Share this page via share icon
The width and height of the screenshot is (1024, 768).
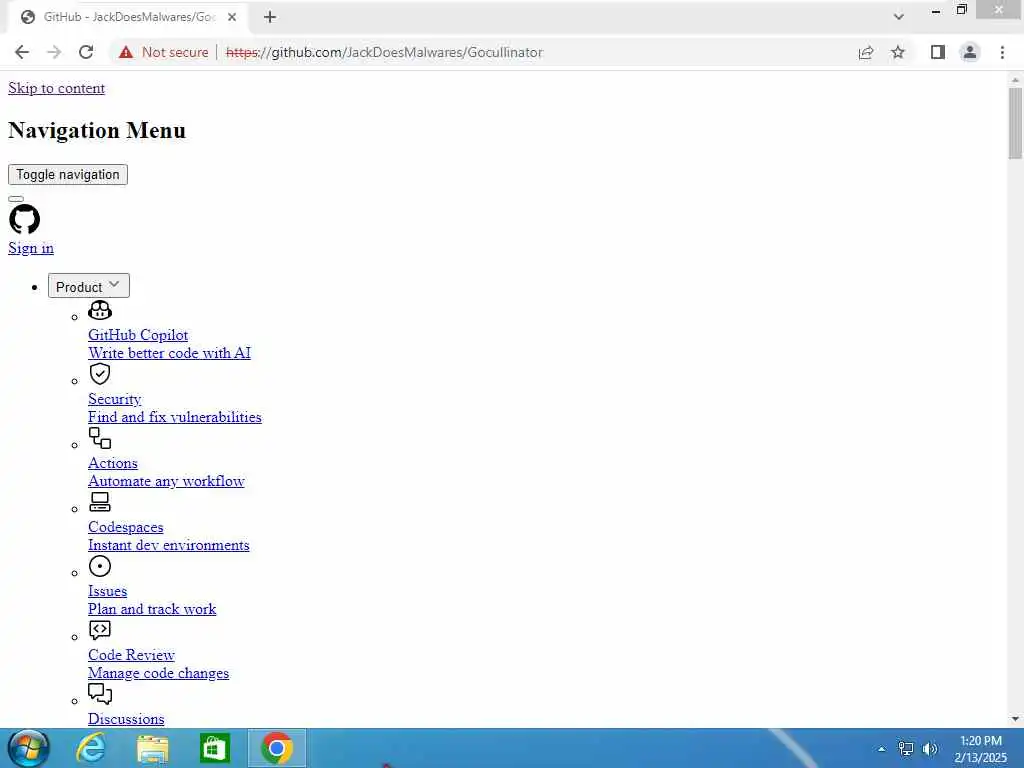pyautogui.click(x=866, y=52)
